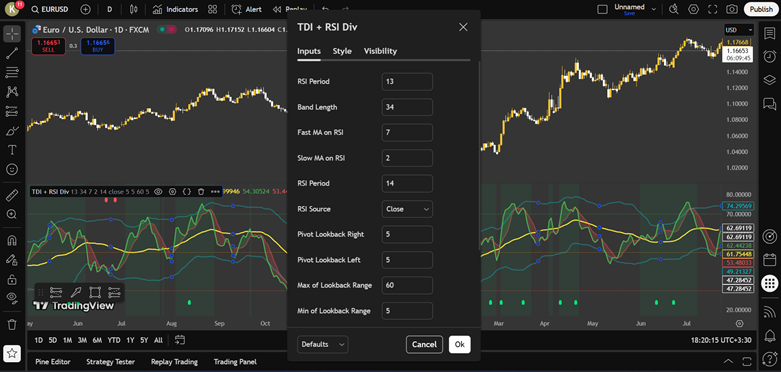The height and width of the screenshot is (372, 781).
Task: Open the Indicators dialog
Action: tap(175, 9)
